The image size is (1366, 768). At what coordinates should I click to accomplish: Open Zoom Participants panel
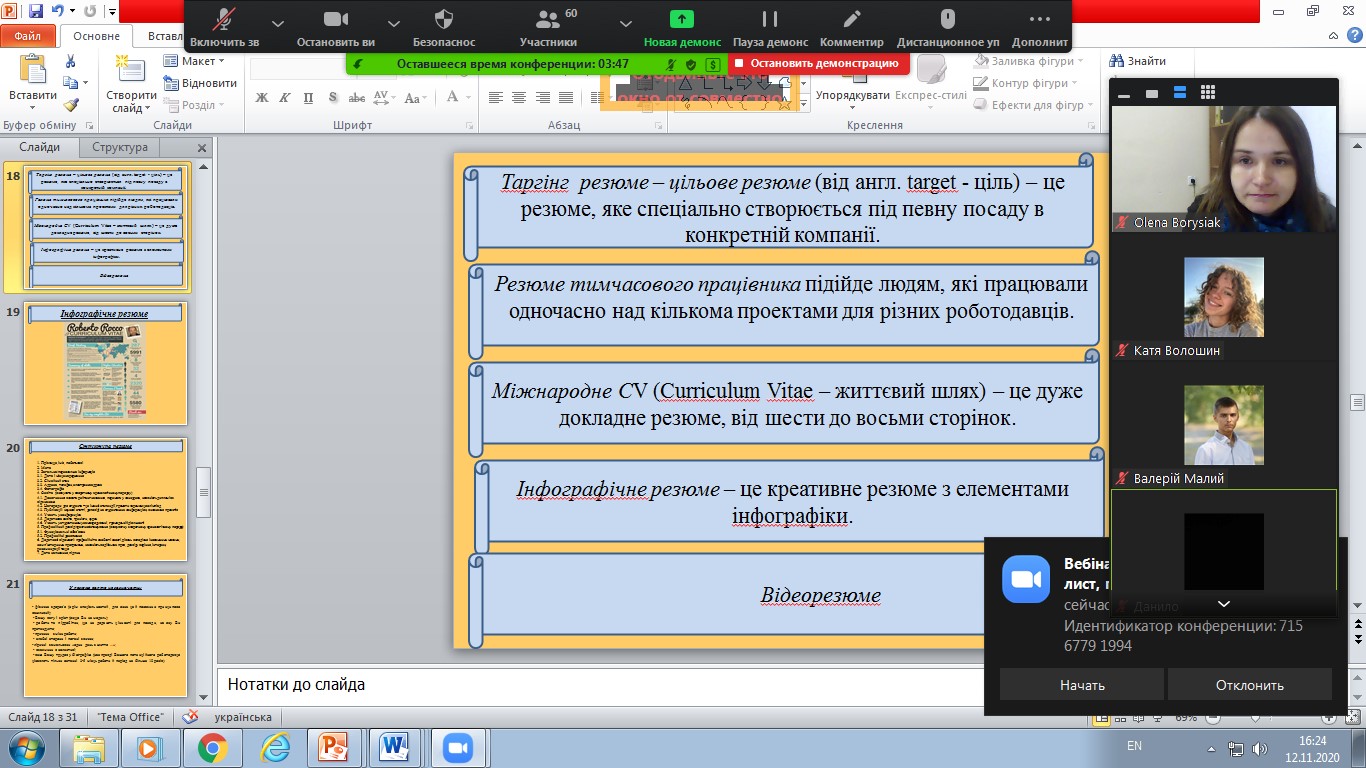548,26
